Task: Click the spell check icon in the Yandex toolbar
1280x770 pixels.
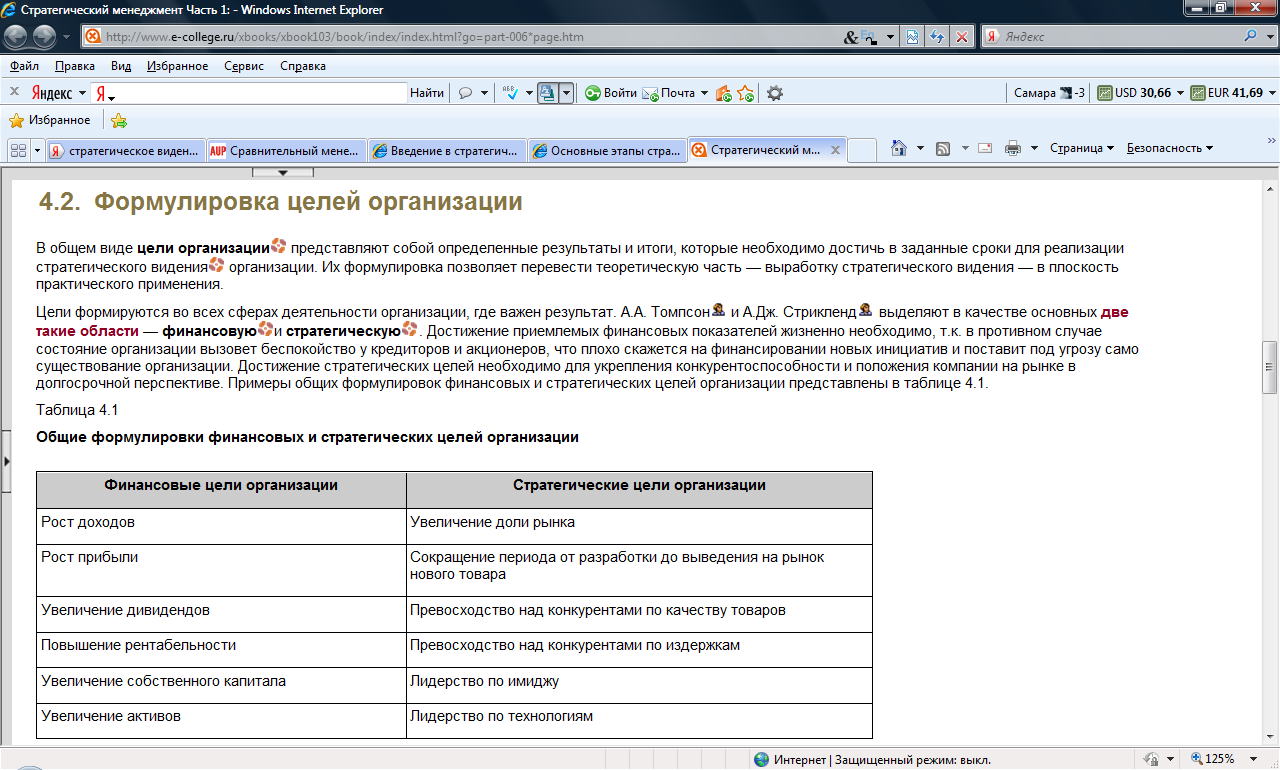Action: (x=510, y=93)
